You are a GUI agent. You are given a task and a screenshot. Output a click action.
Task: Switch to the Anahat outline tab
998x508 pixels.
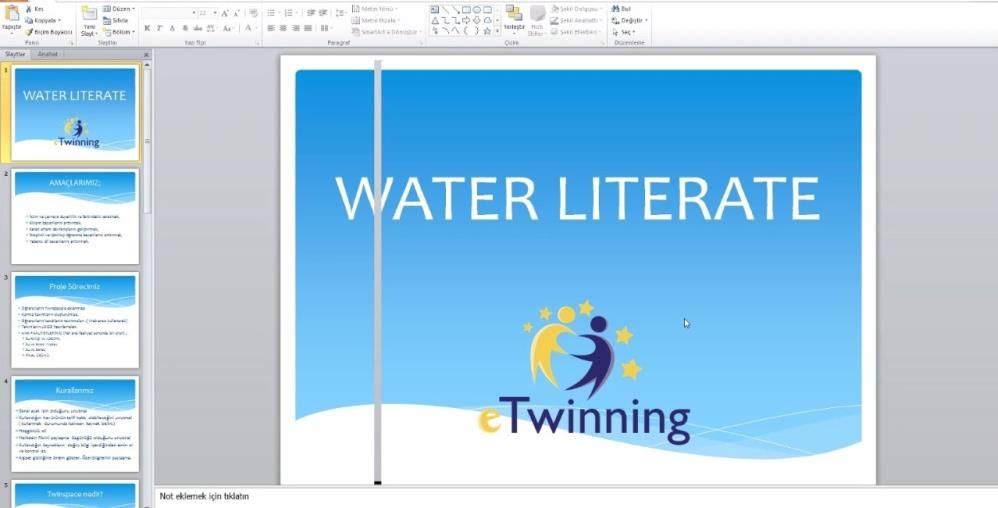(x=48, y=54)
